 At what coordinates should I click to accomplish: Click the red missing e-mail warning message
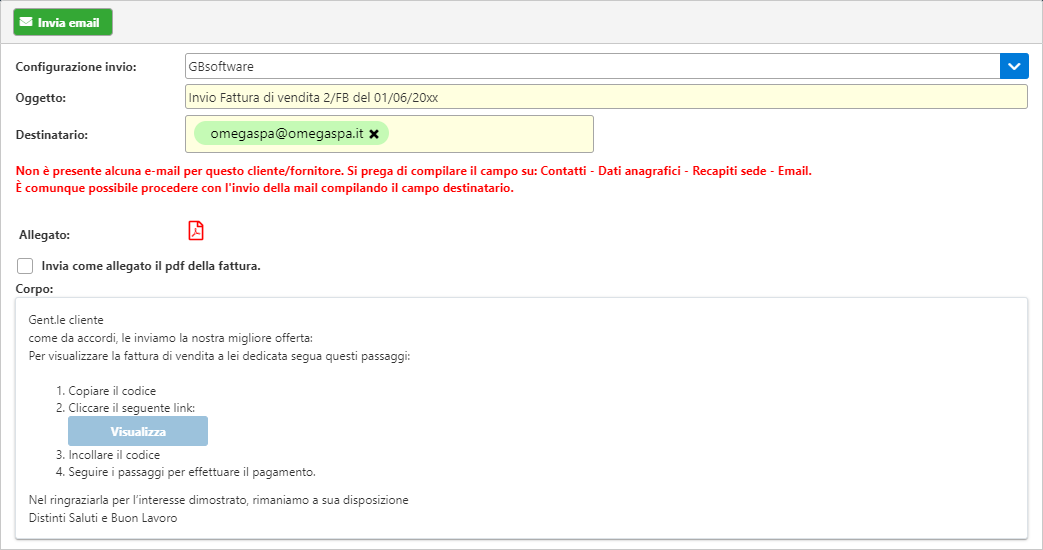413,180
